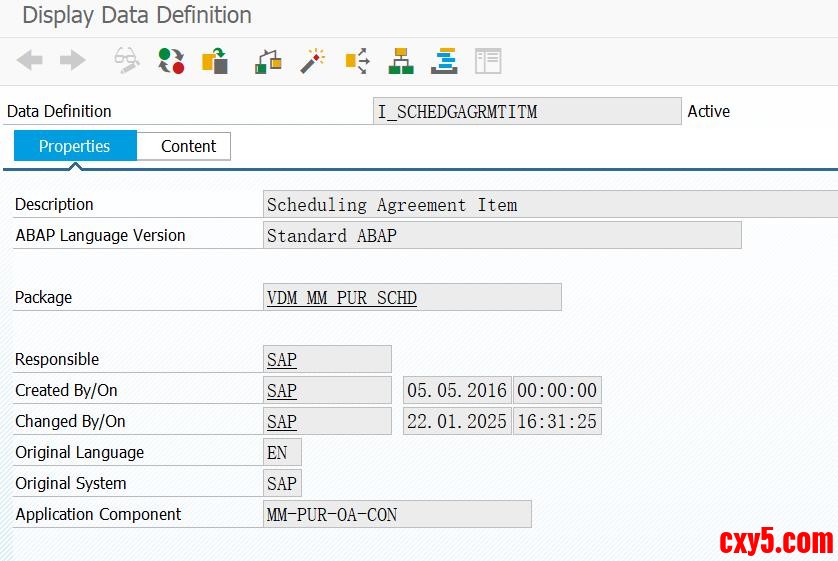
Task: Open the Display Object List hierarchy icon
Action: click(x=401, y=61)
